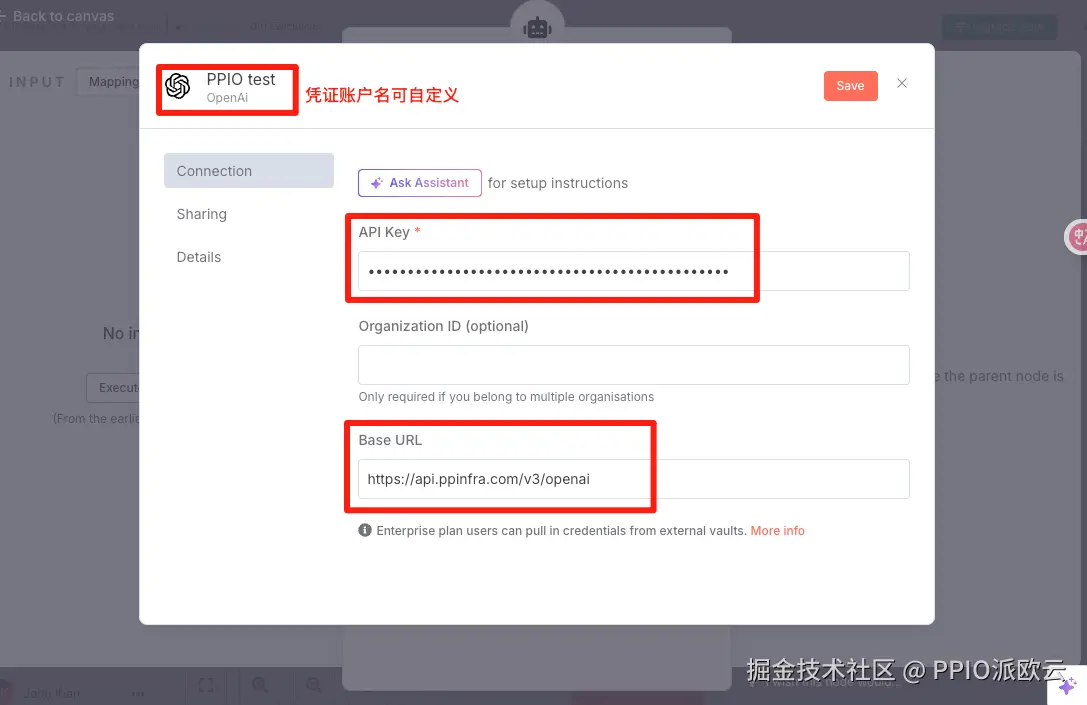This screenshot has height=705, width=1087.
Task: Click the PPIO test credential name
Action: 241,80
